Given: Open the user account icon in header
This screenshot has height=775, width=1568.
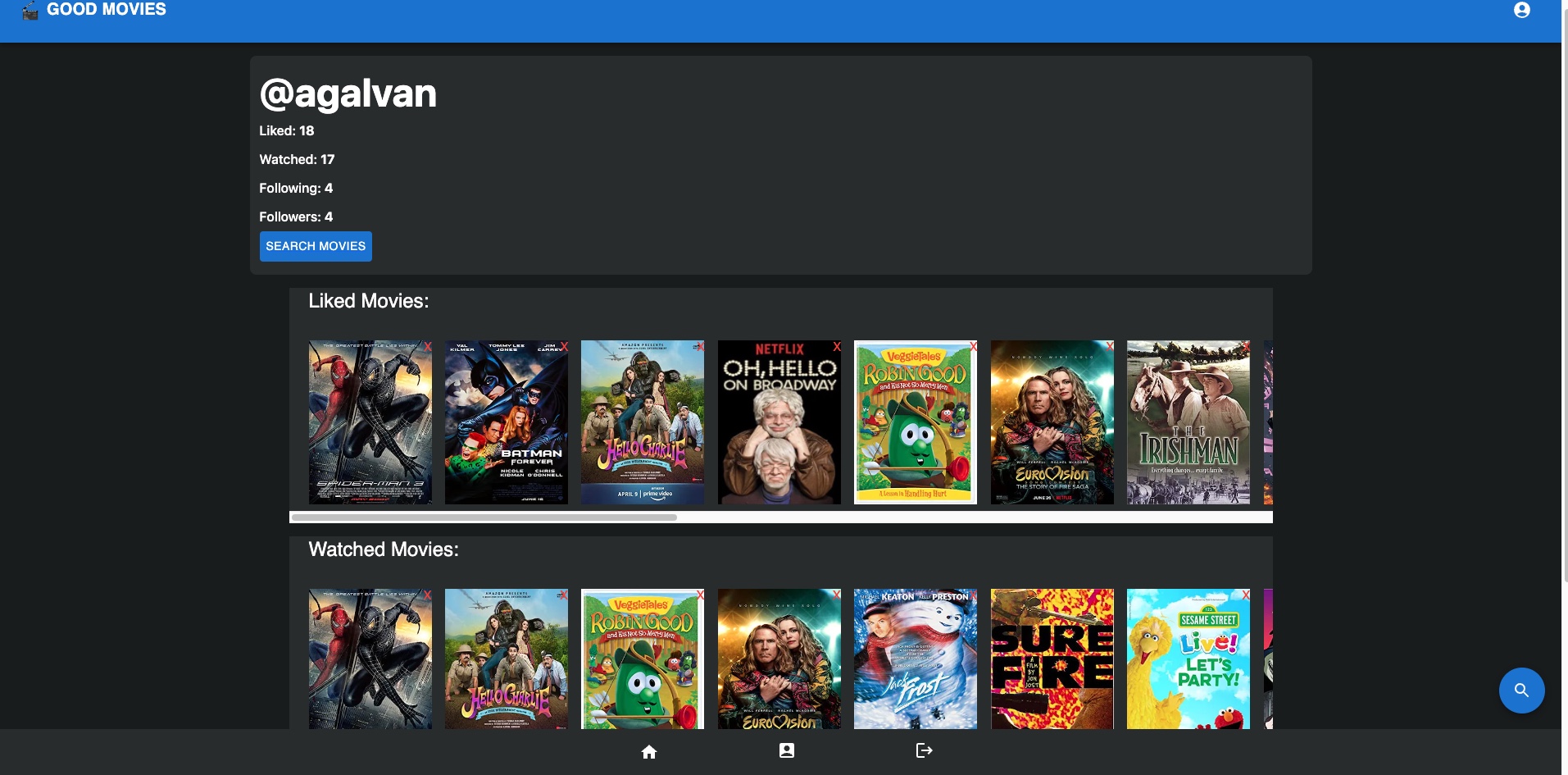Looking at the screenshot, I should point(1521,11).
